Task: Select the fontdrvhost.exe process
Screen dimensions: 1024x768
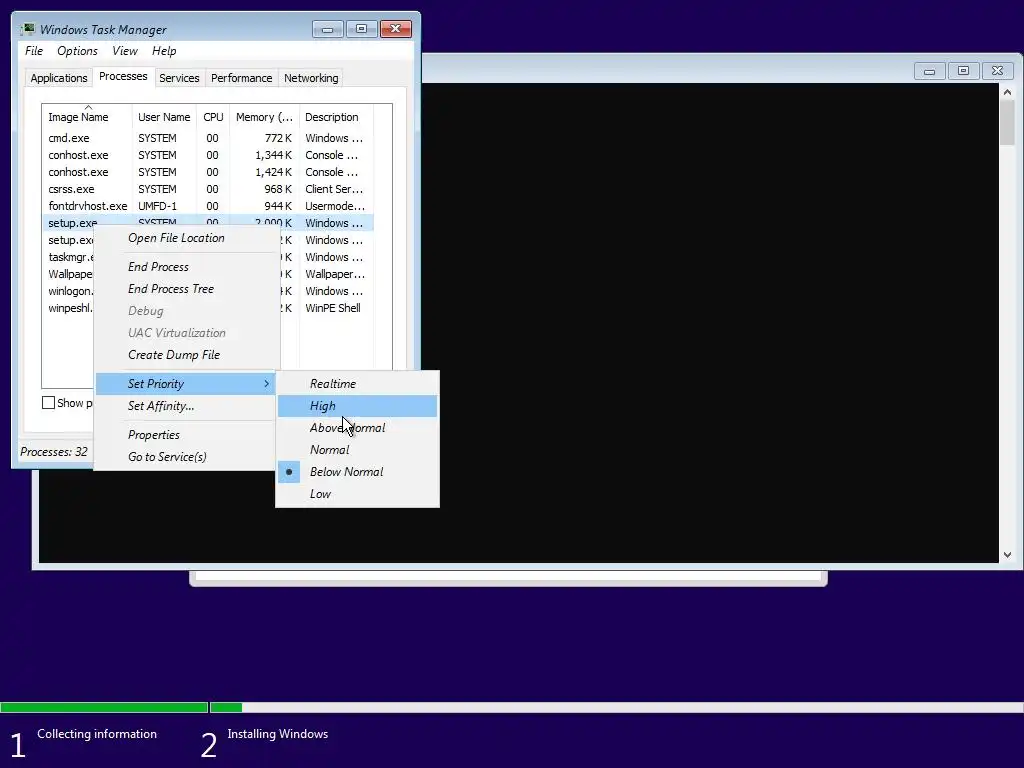Action: point(208,206)
